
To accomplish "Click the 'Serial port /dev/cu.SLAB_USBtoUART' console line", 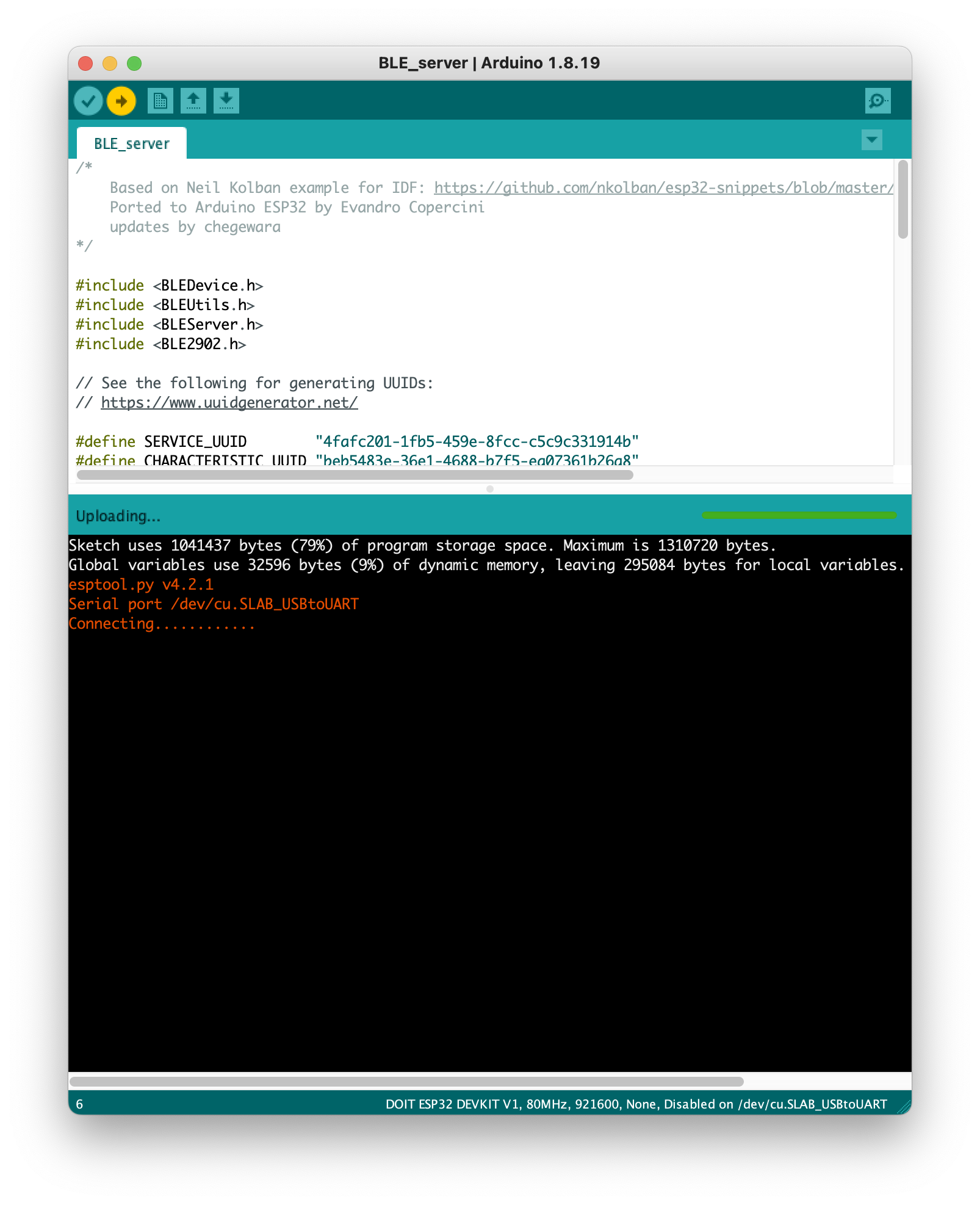I will tap(214, 604).
